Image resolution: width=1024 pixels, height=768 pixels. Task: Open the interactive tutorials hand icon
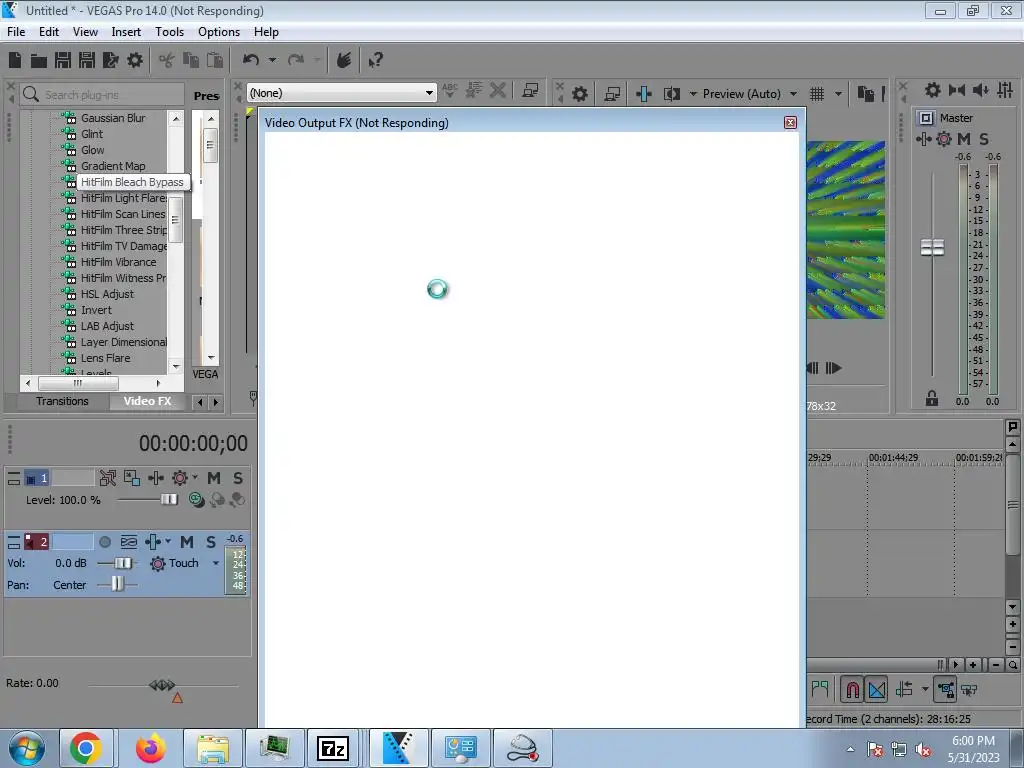tap(344, 60)
